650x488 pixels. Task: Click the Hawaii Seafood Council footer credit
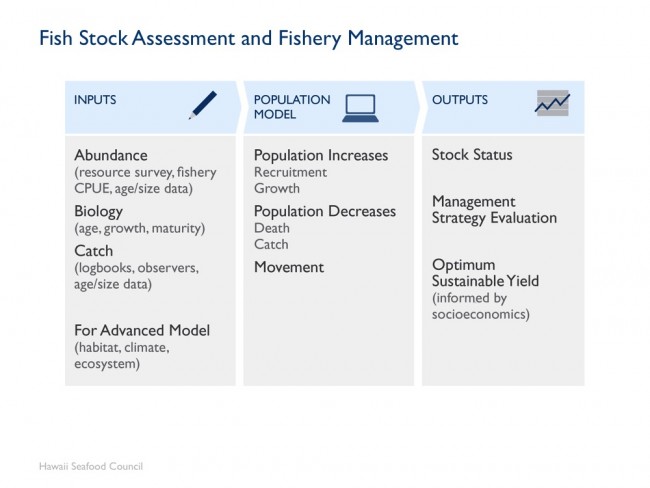[91, 466]
